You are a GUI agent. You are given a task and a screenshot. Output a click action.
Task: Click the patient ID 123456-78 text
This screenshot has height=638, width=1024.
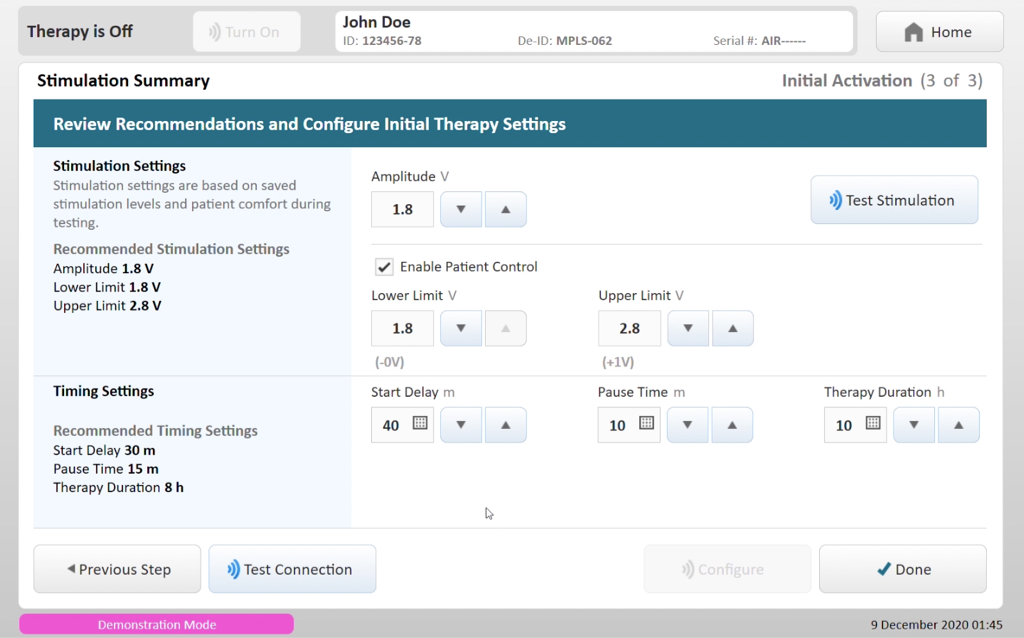click(382, 40)
